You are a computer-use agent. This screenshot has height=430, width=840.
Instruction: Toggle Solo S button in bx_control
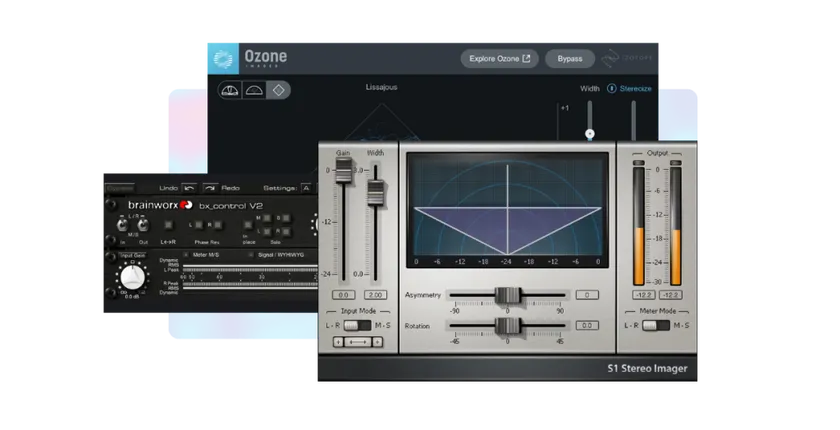tap(286, 218)
